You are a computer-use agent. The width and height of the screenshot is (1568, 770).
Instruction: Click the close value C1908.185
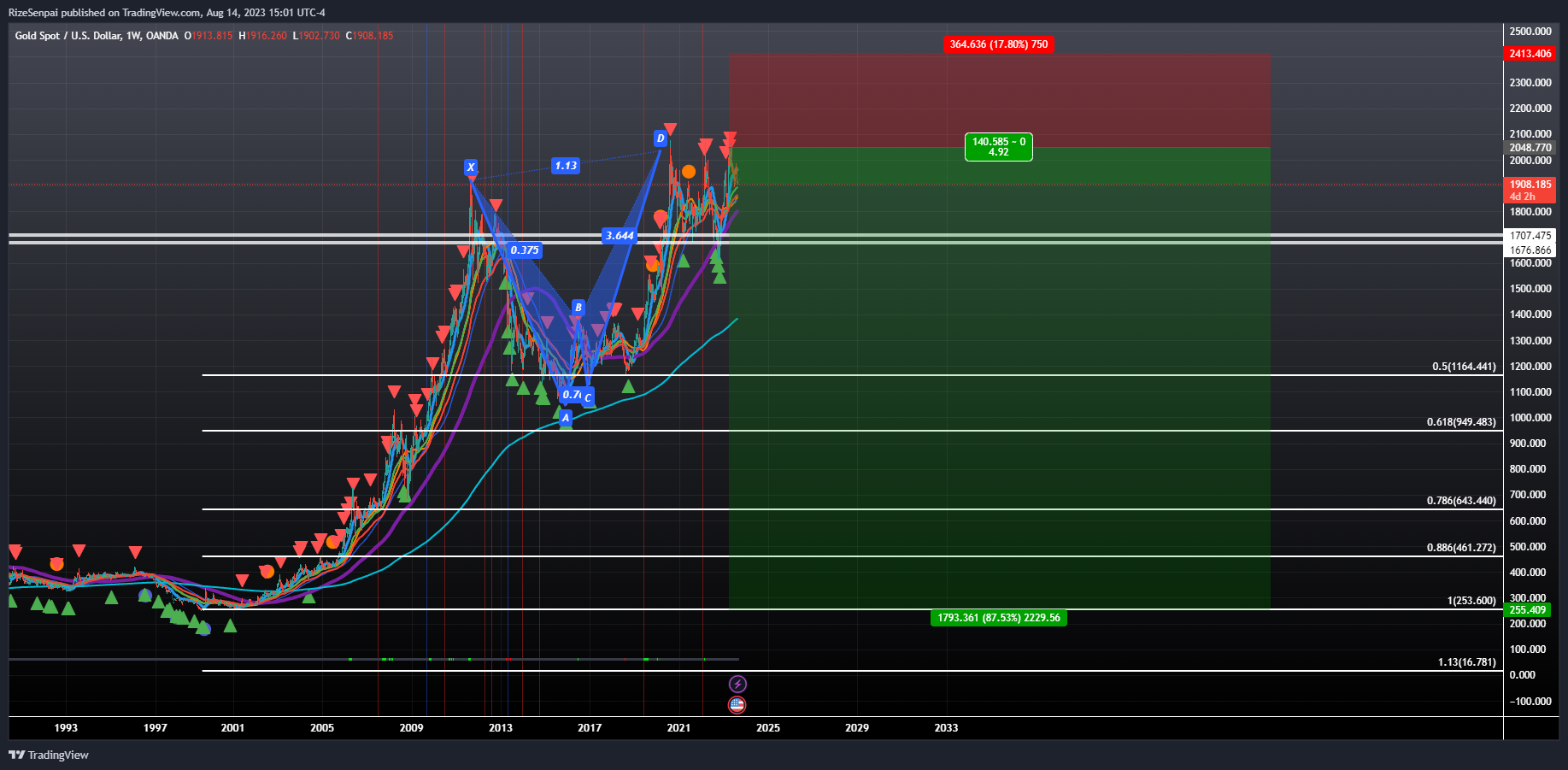click(x=369, y=36)
